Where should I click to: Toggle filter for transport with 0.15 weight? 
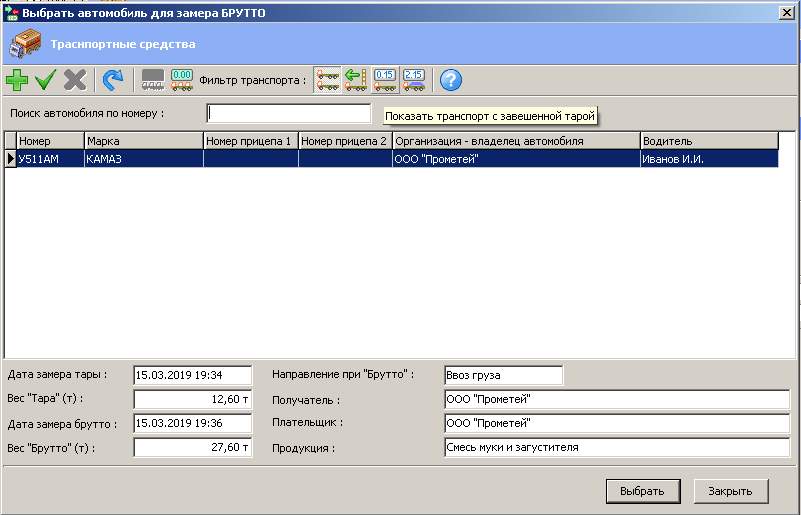point(385,80)
